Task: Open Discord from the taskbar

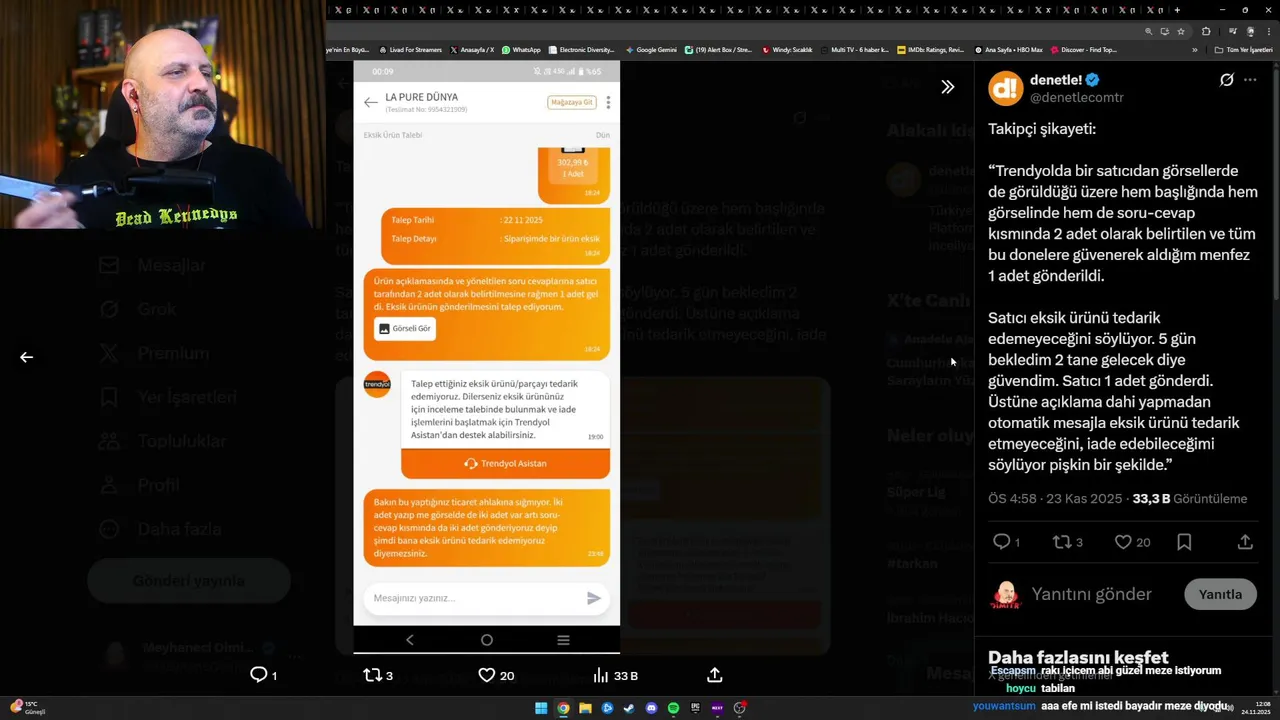Action: click(651, 708)
